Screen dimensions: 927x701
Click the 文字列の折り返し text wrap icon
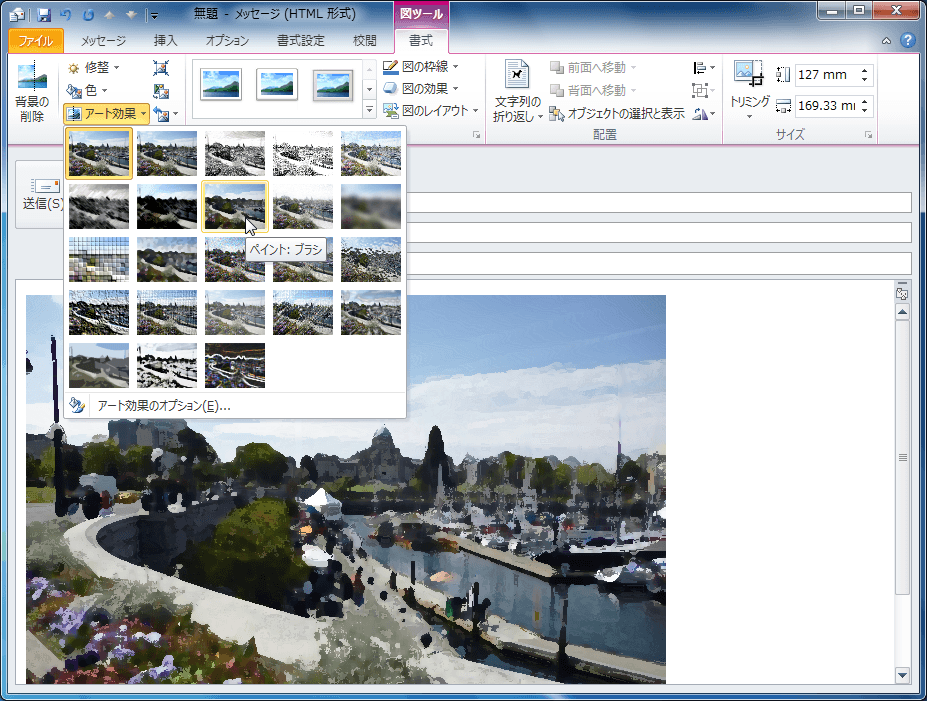click(x=517, y=76)
